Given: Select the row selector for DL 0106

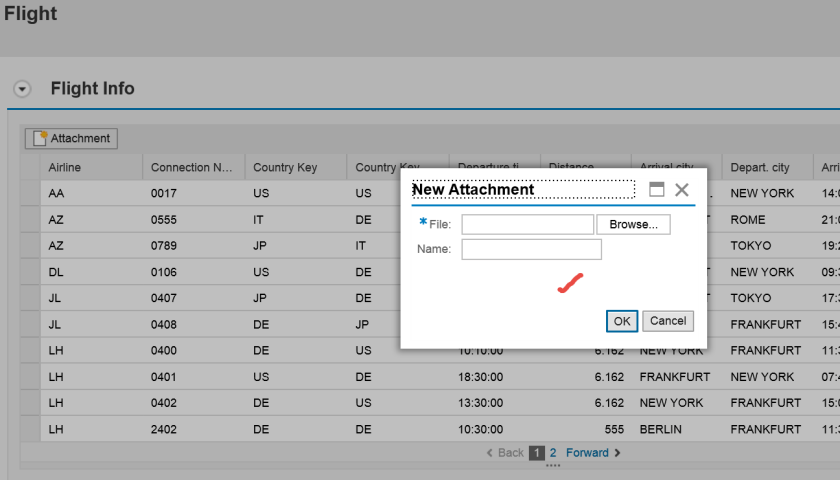Looking at the screenshot, I should click(30, 272).
